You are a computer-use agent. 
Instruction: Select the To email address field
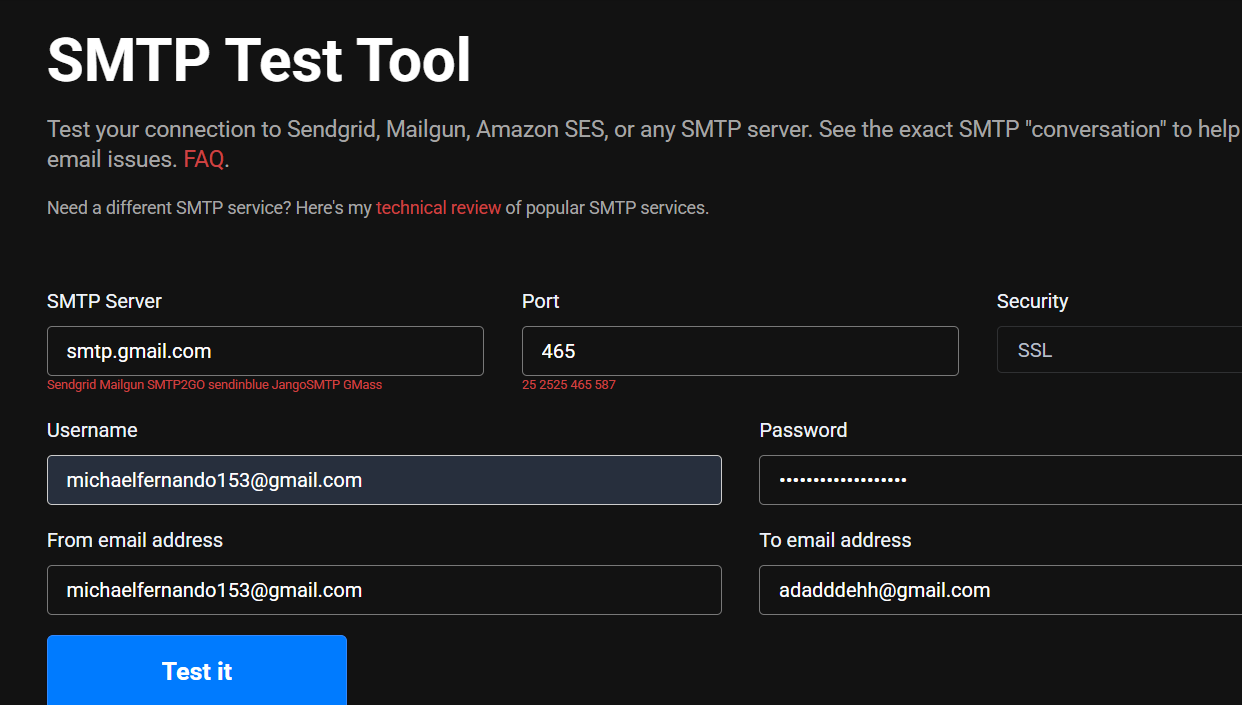pyautogui.click(x=1000, y=590)
